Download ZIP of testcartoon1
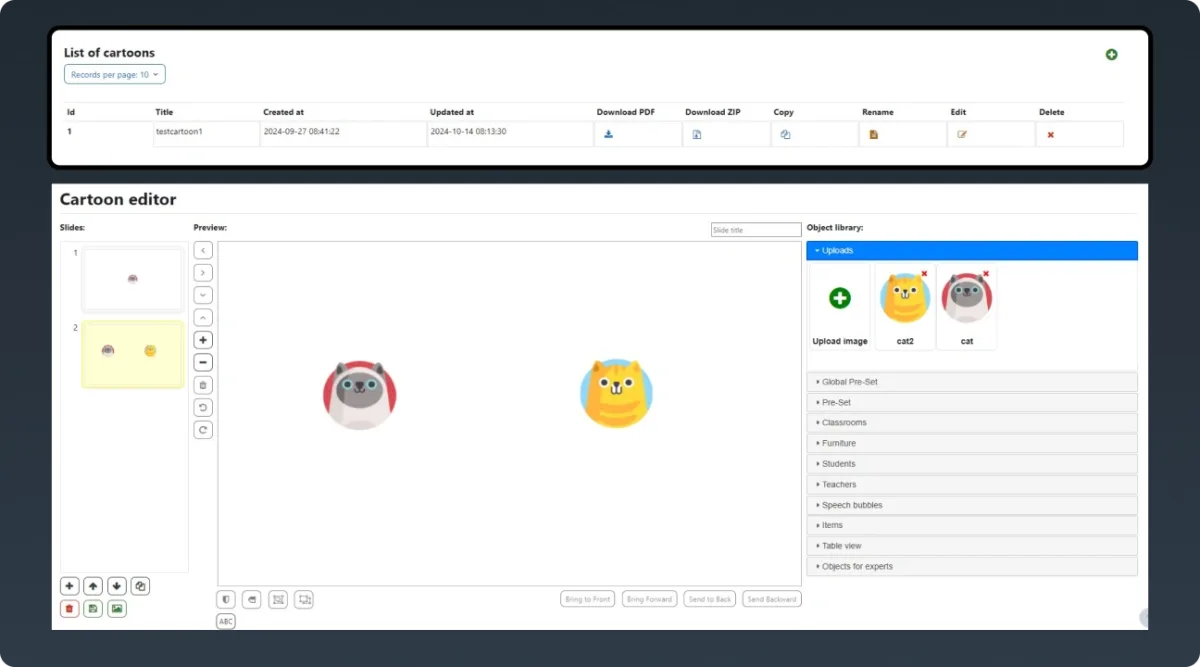This screenshot has width=1200, height=667. (697, 134)
